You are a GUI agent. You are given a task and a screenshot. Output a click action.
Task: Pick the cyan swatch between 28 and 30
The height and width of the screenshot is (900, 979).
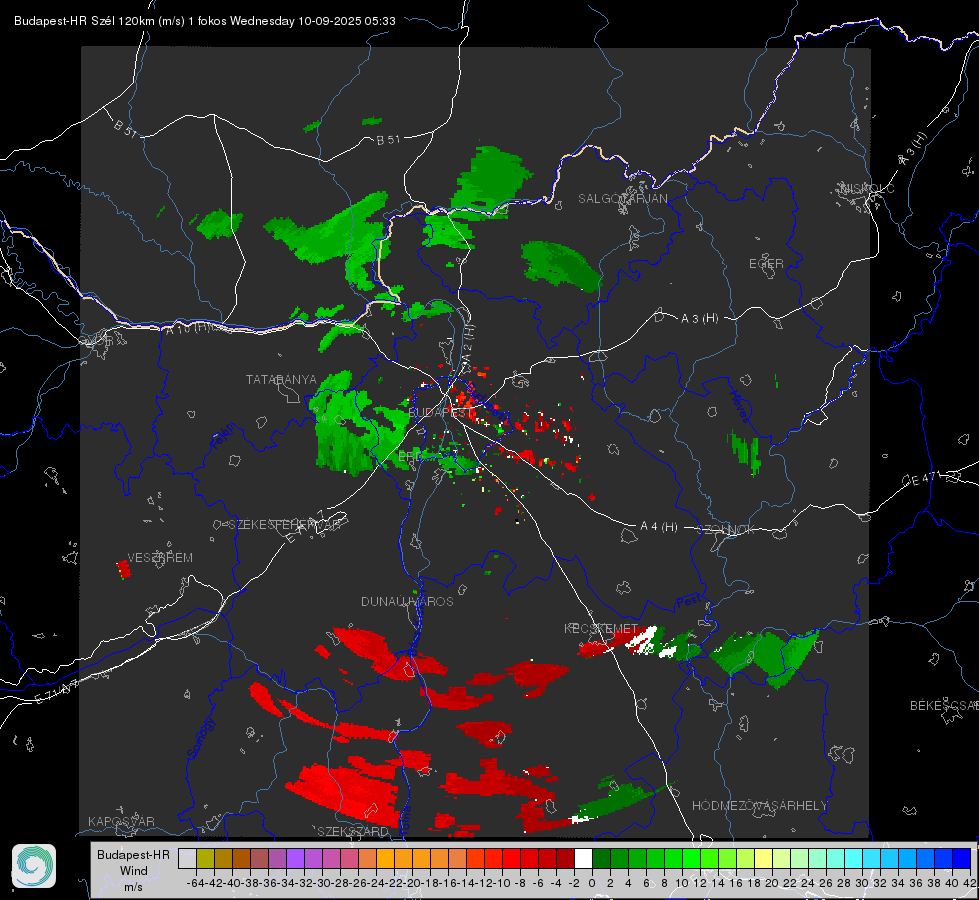pyautogui.click(x=854, y=858)
